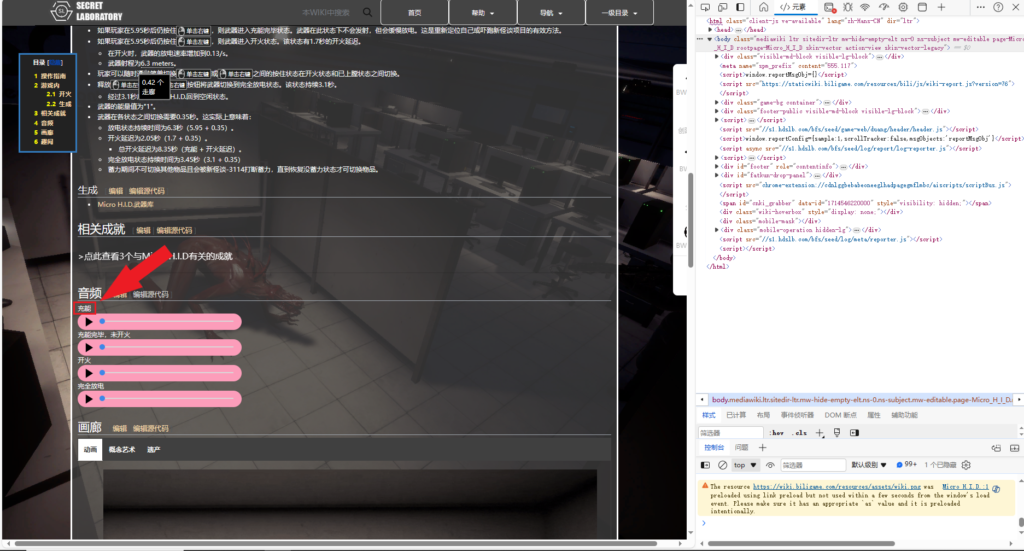Image resolution: width=1024 pixels, height=551 pixels.
Task: Add a new style rule plus icon
Action: pyautogui.click(x=820, y=433)
